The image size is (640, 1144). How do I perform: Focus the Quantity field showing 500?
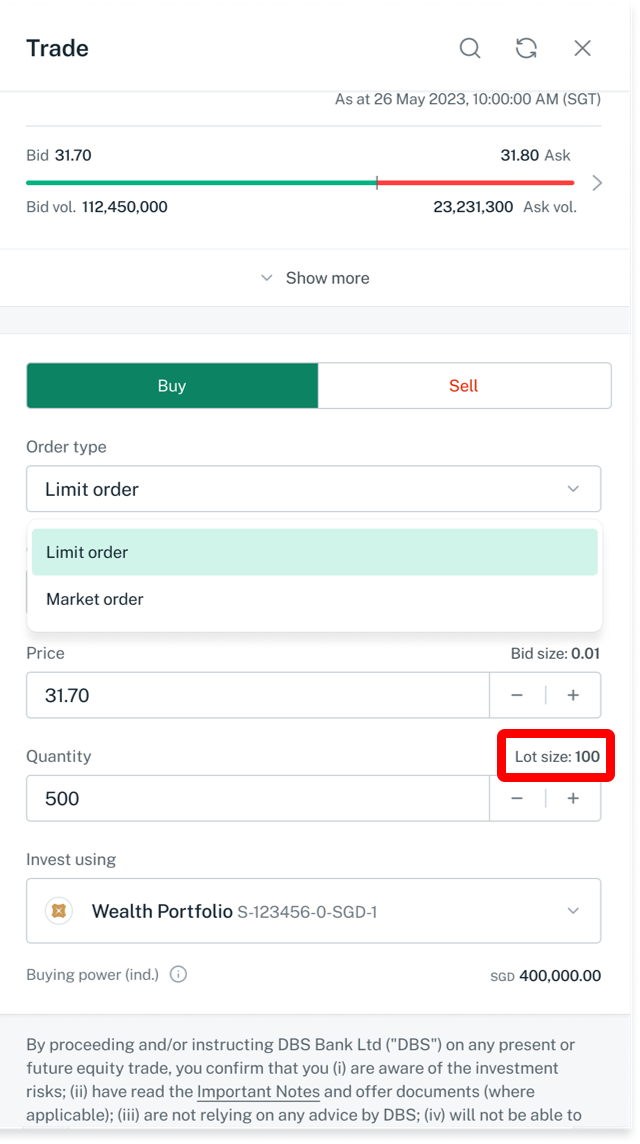[x=258, y=798]
